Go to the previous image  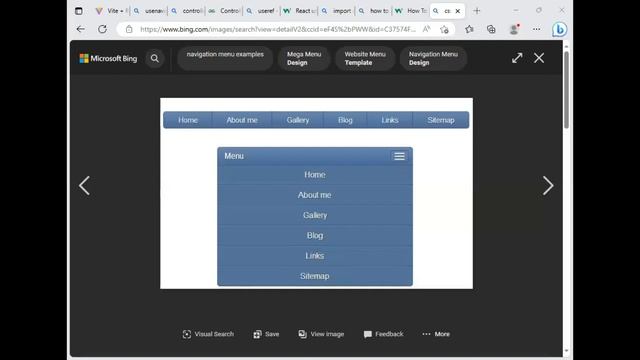[84, 186]
